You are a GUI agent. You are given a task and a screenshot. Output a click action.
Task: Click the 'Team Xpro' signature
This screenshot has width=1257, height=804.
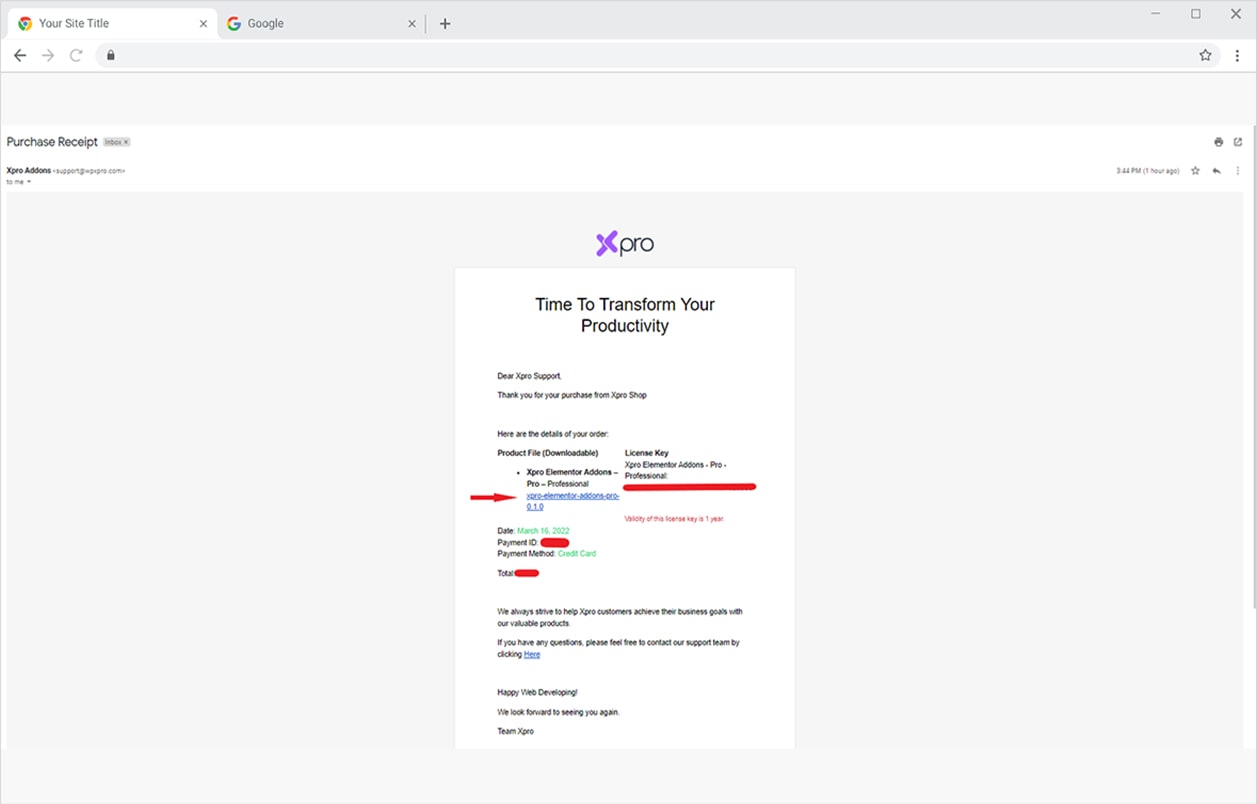(515, 731)
